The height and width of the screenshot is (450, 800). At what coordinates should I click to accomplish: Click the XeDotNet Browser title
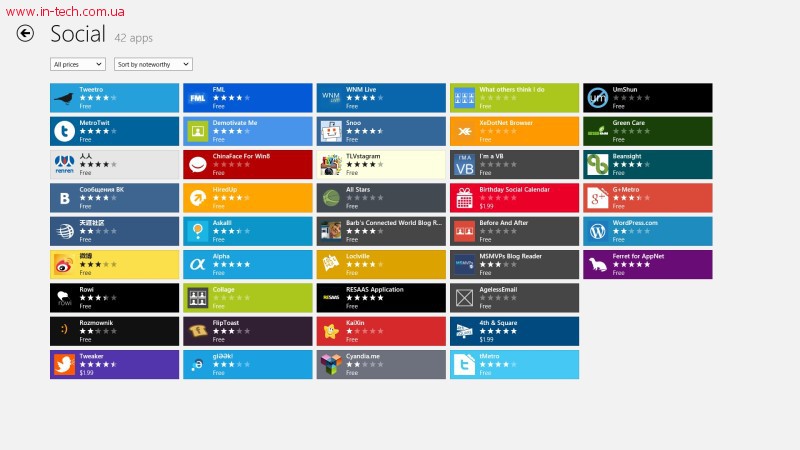[506, 122]
